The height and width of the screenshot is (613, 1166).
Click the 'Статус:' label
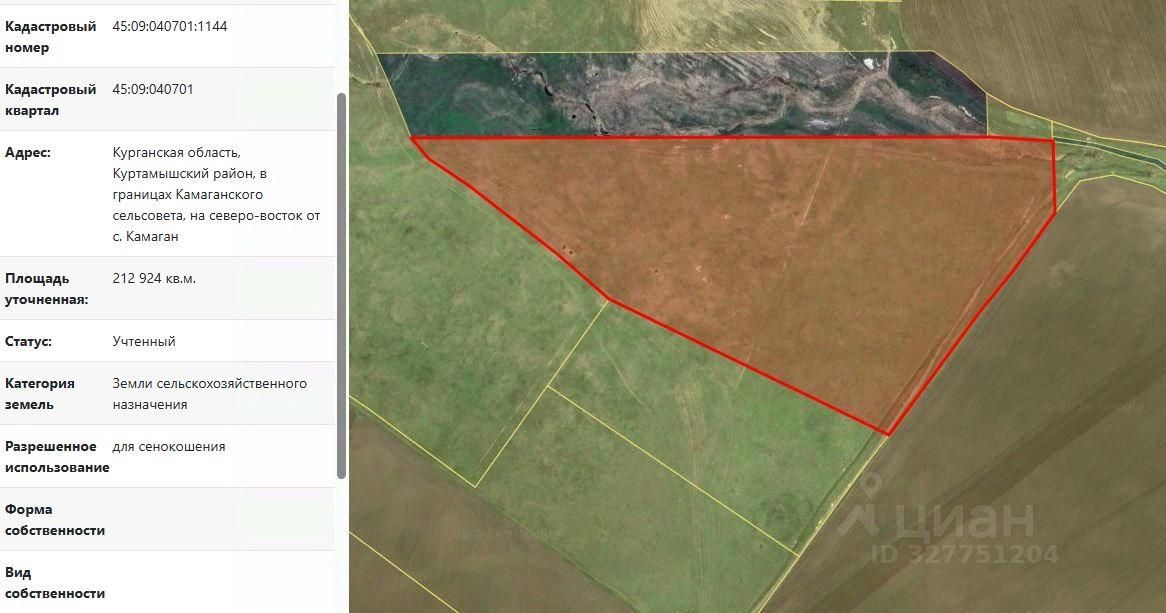click(28, 341)
